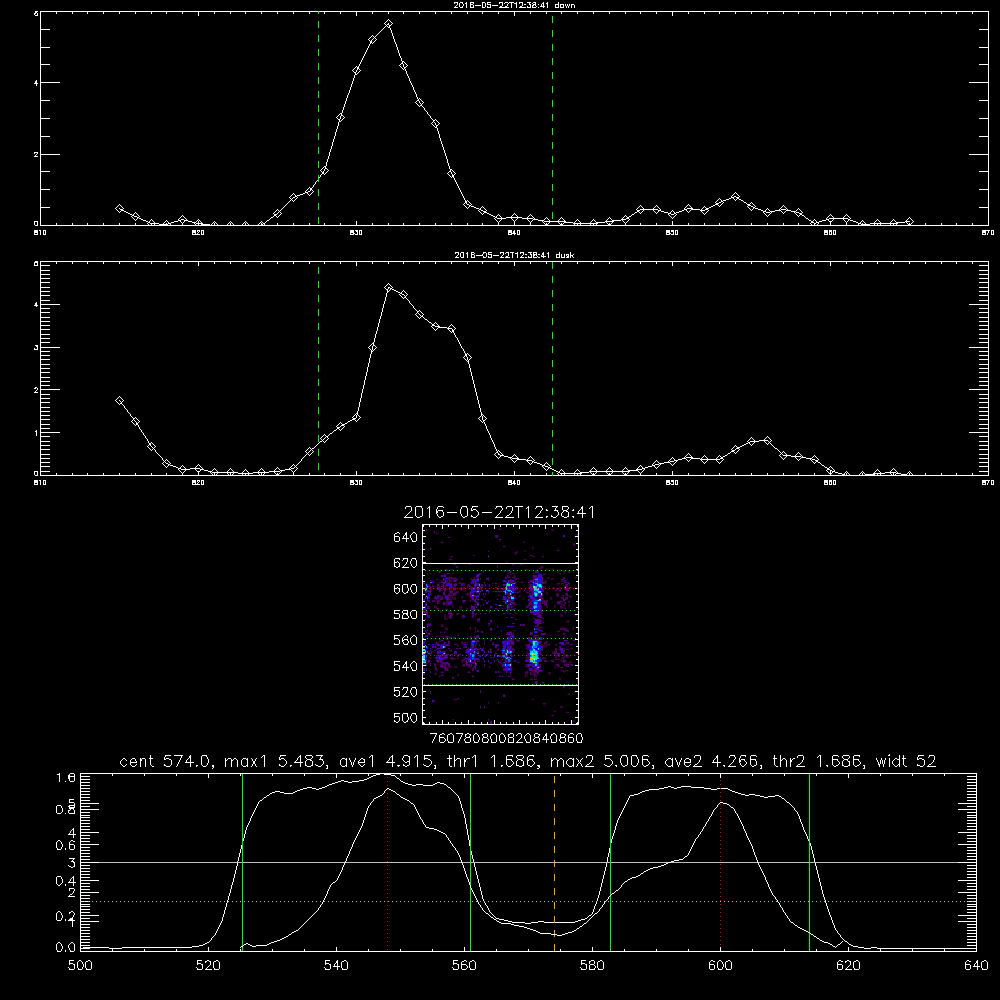
Task: Click the 560 x-axis label of bottom plot
Action: point(464,966)
